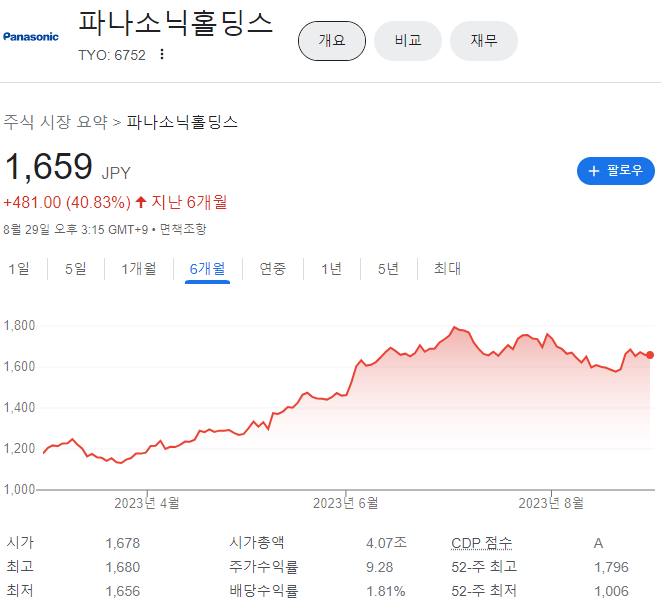Click the 주가수익률 label
This screenshot has width=661, height=605.
(x=263, y=567)
